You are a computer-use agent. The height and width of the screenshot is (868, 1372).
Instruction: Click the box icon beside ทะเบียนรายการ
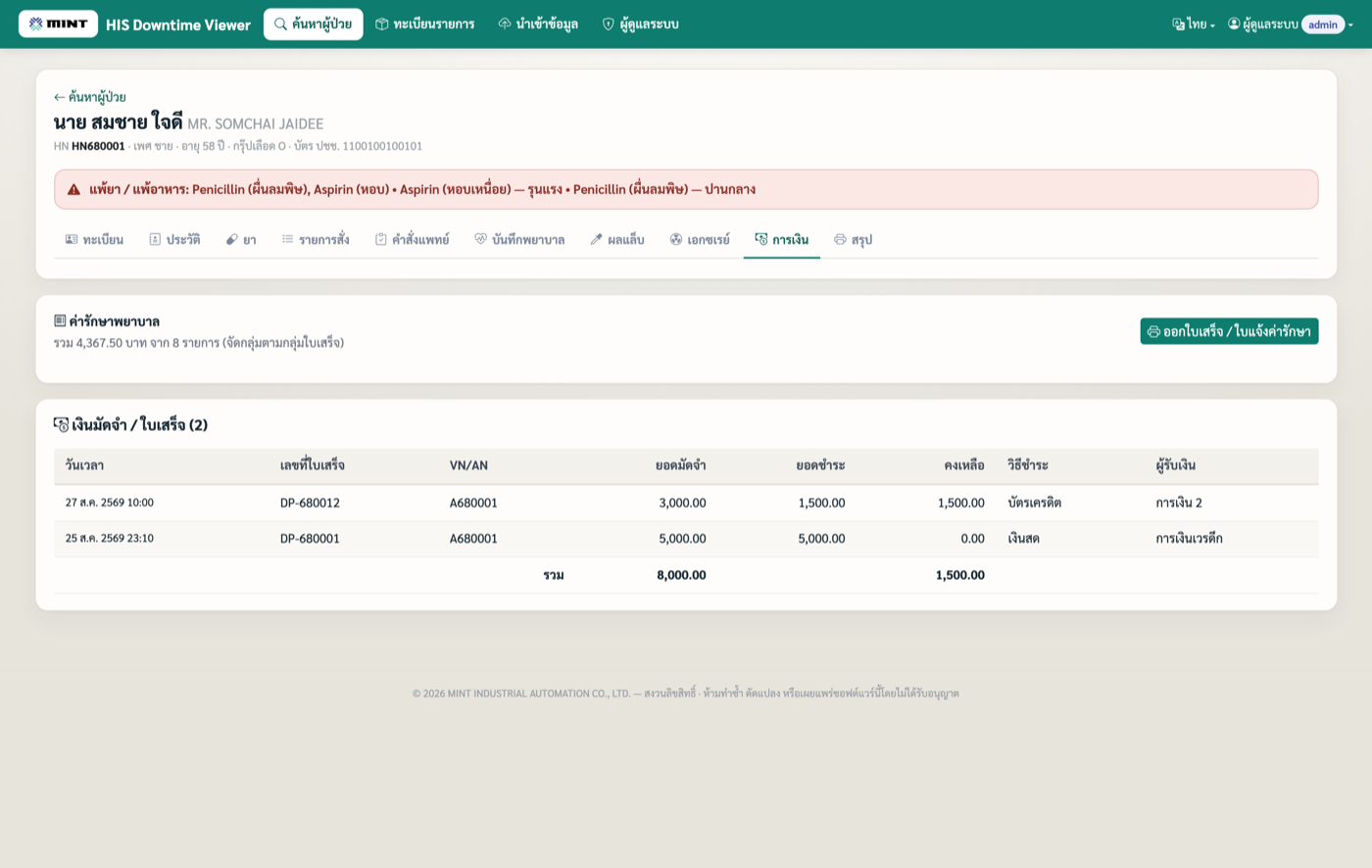coord(382,24)
